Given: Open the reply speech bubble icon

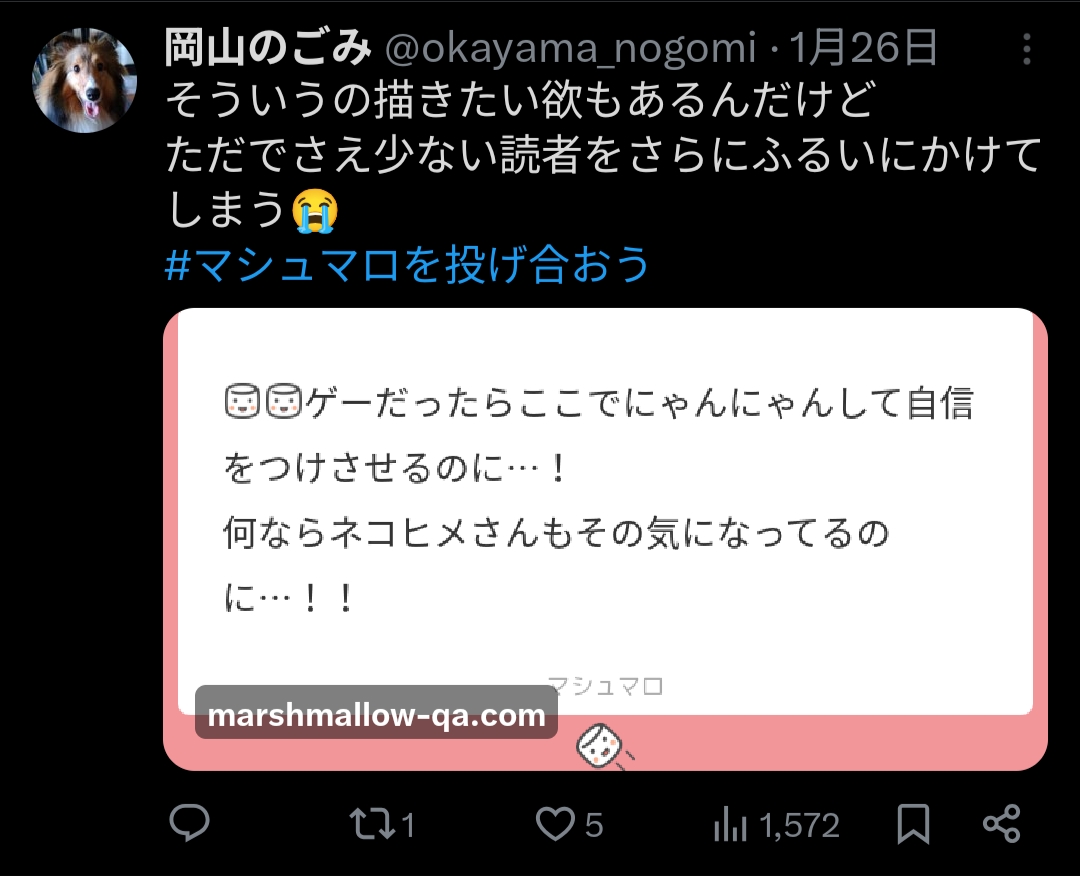Looking at the screenshot, I should (189, 823).
